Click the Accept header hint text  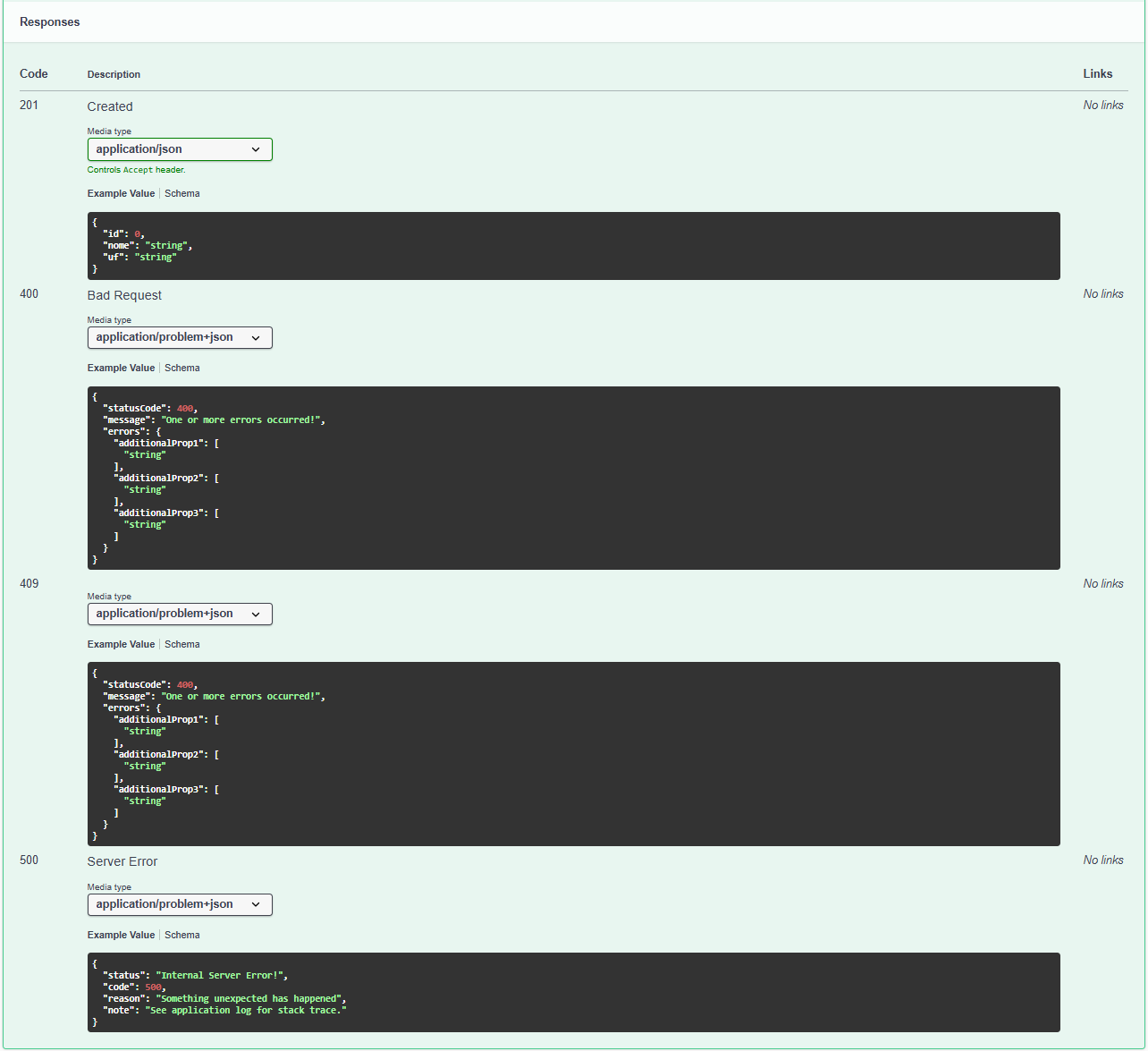[136, 170]
